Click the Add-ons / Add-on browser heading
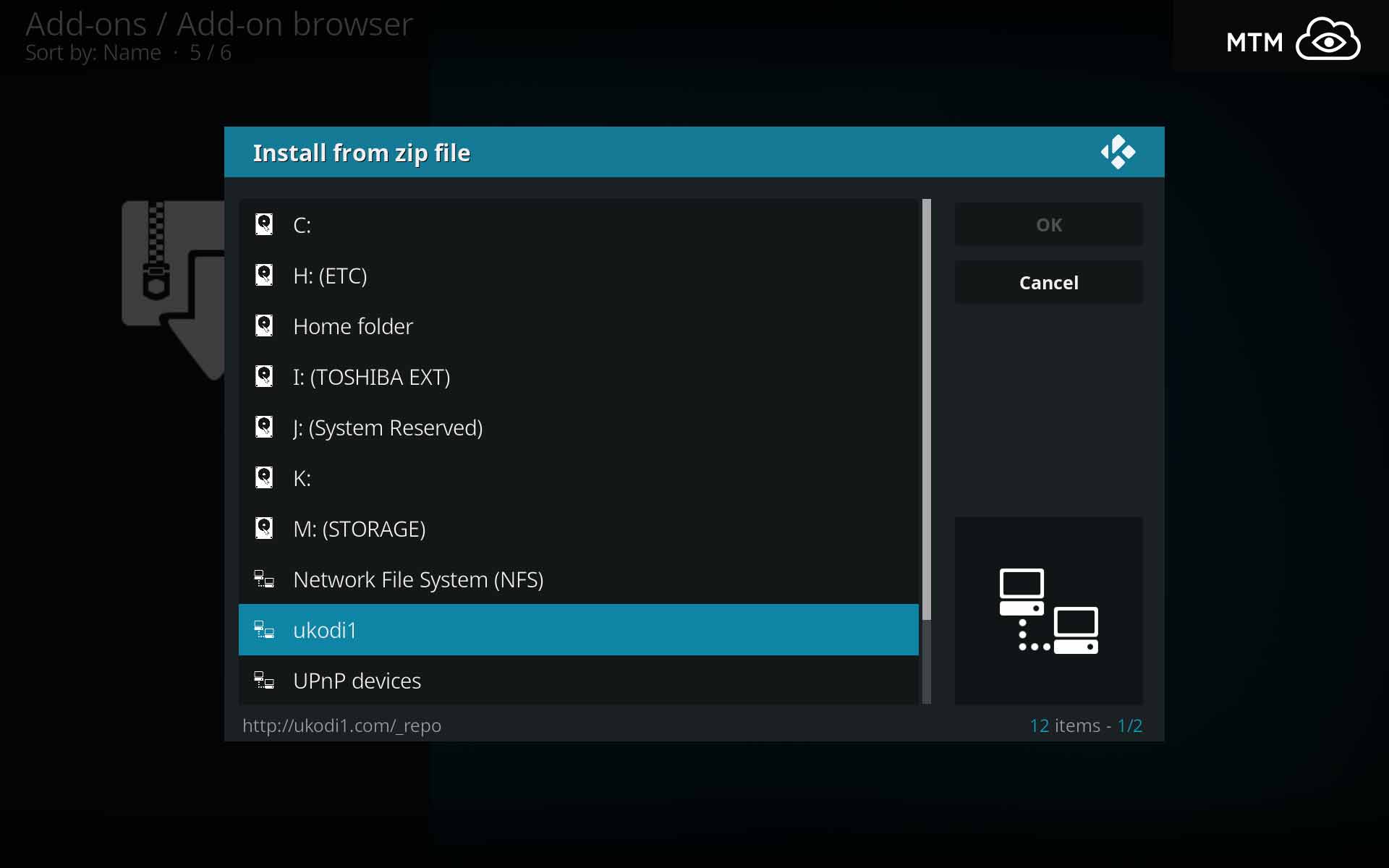This screenshot has width=1389, height=868. 219,24
